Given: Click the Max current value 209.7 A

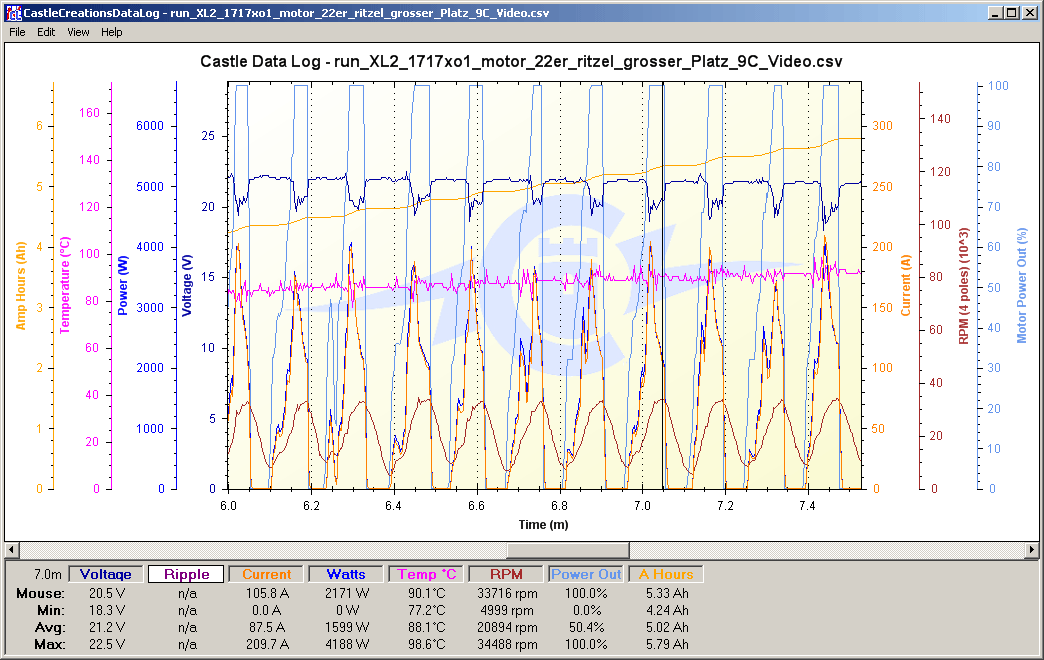Looking at the screenshot, I should [266, 644].
